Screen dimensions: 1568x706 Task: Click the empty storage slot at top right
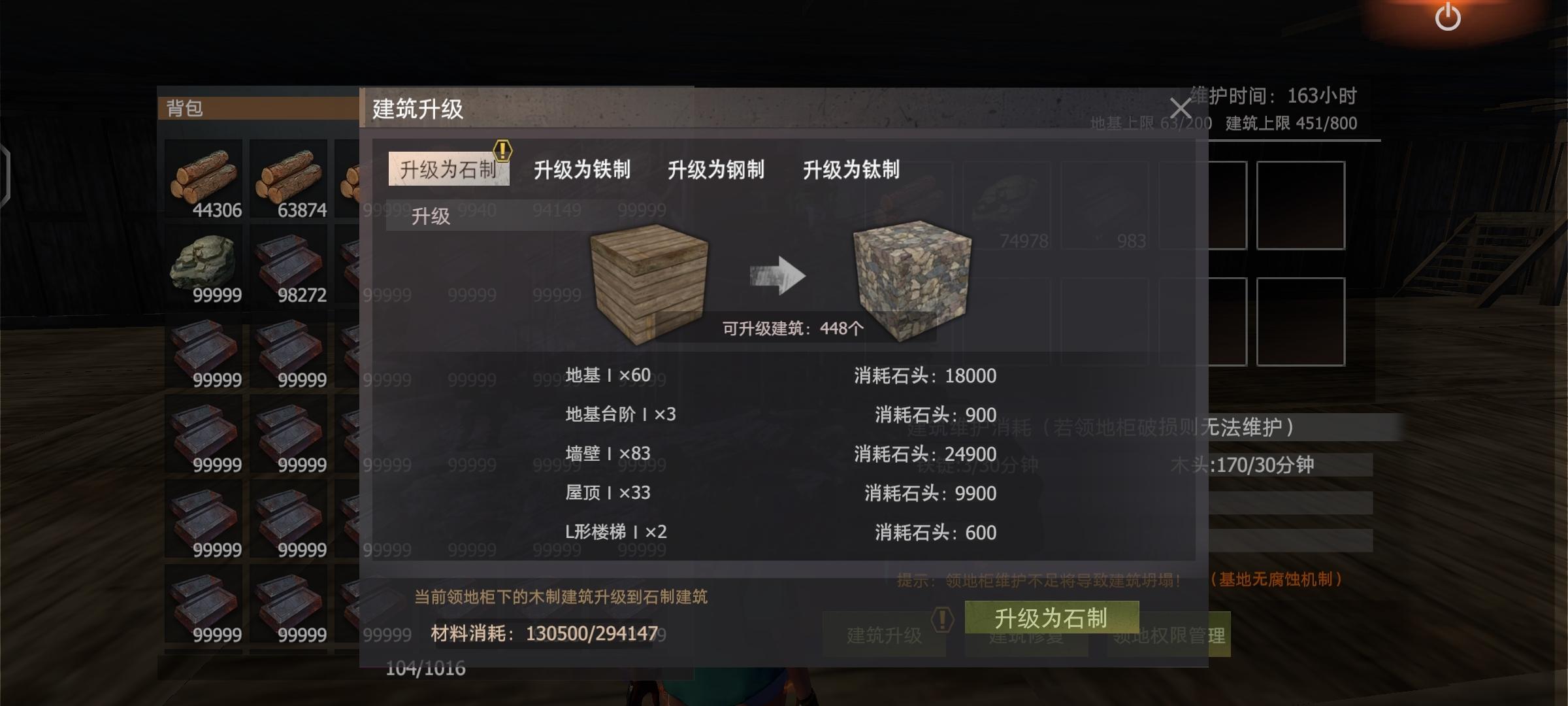1300,205
